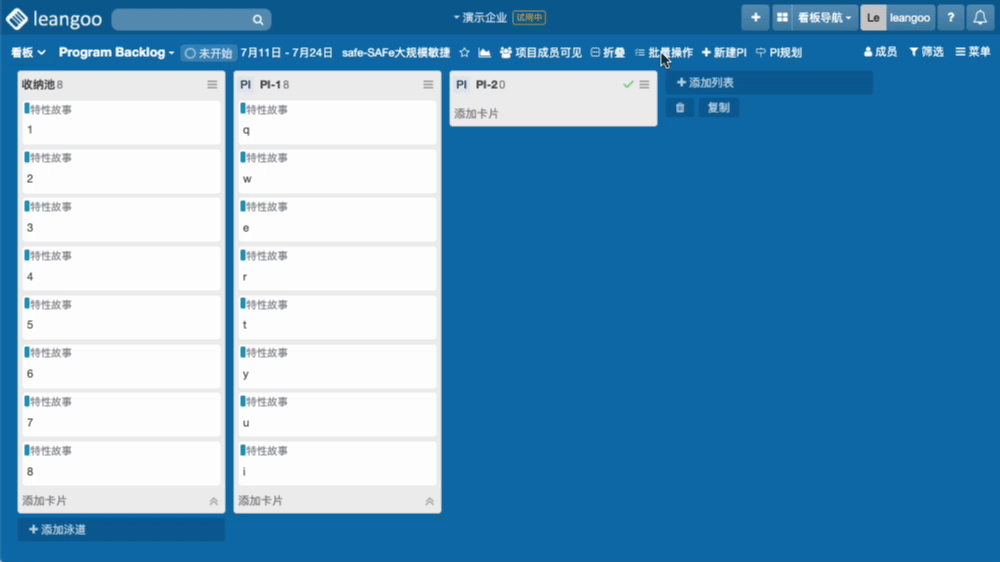Click the trash icon below 添加列表
Image resolution: width=1000 pixels, height=562 pixels.
pos(680,108)
